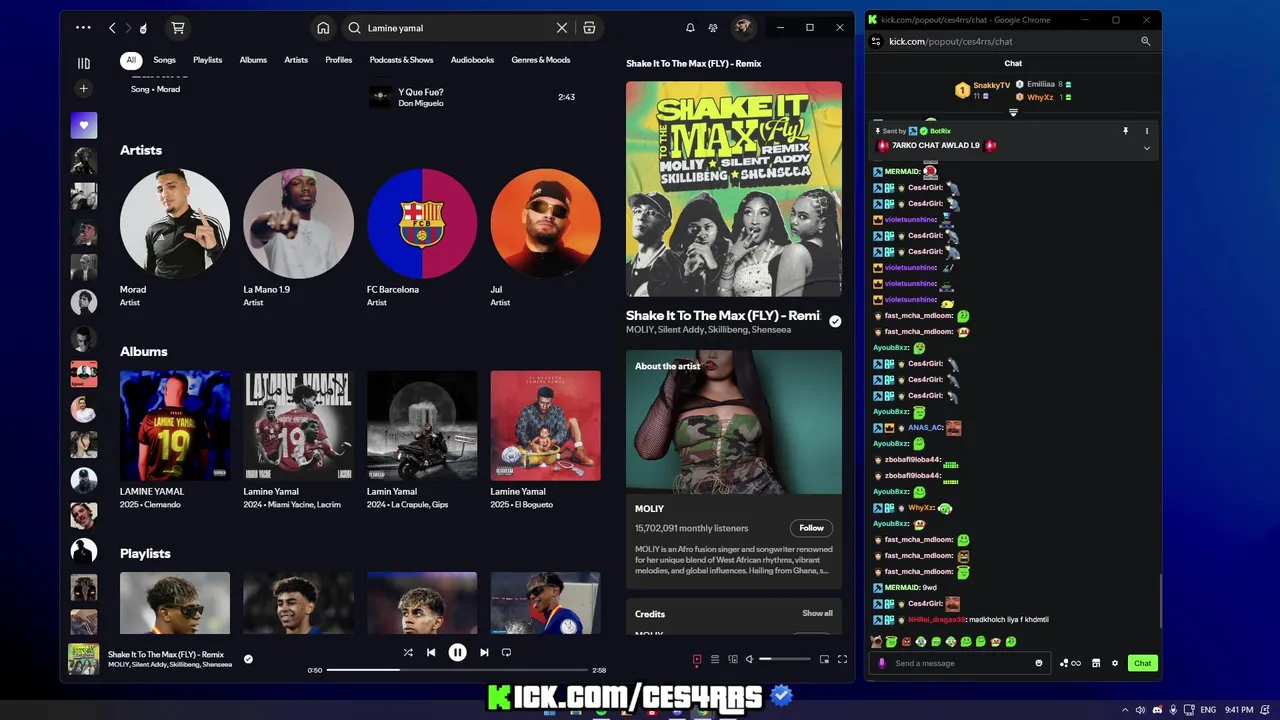1280x720 pixels.
Task: Open connect to device icon
Action: click(733, 659)
